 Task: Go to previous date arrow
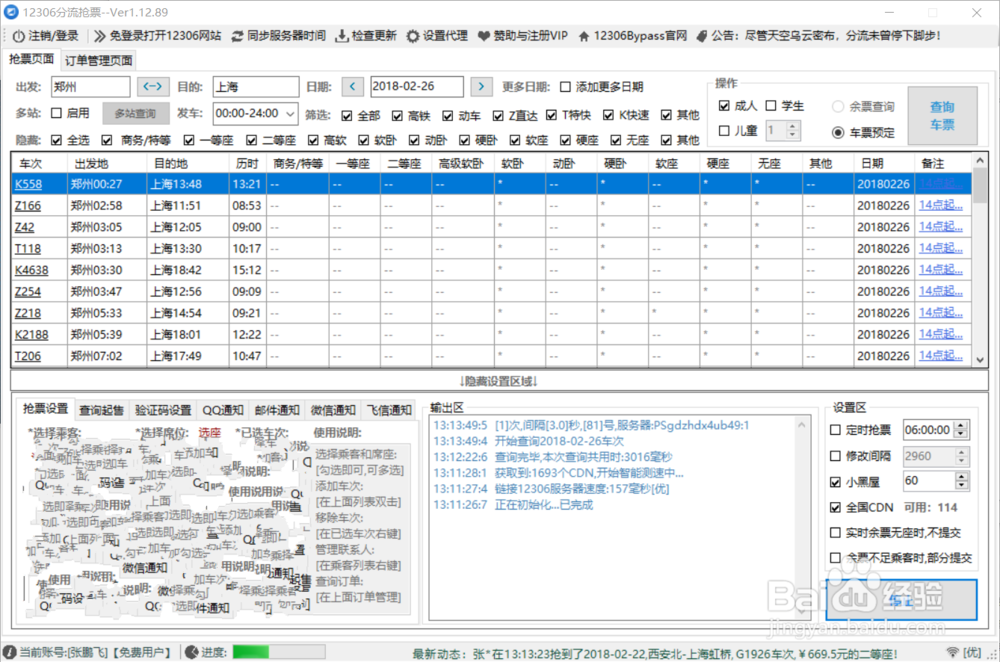click(353, 86)
